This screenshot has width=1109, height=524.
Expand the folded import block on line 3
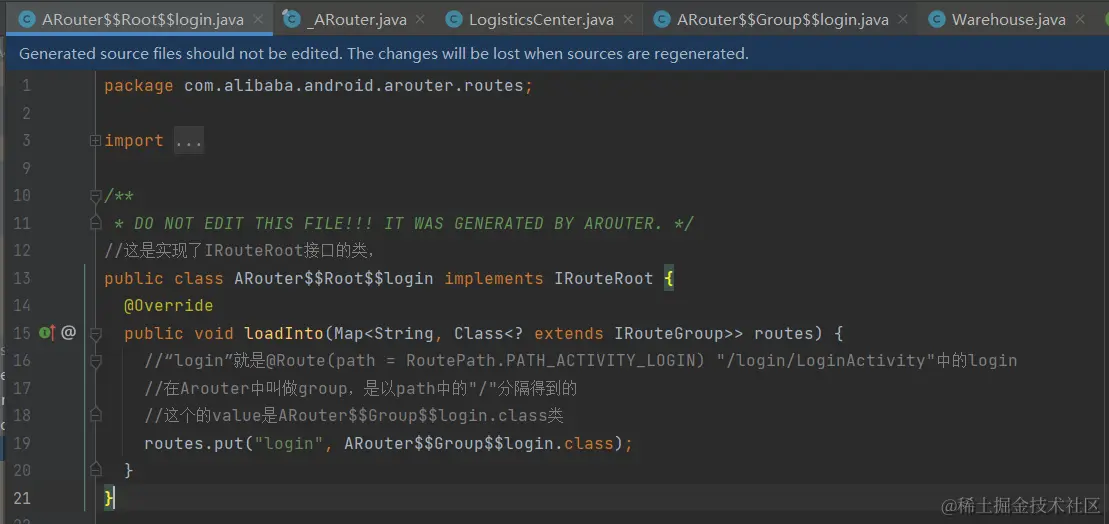coord(95,141)
